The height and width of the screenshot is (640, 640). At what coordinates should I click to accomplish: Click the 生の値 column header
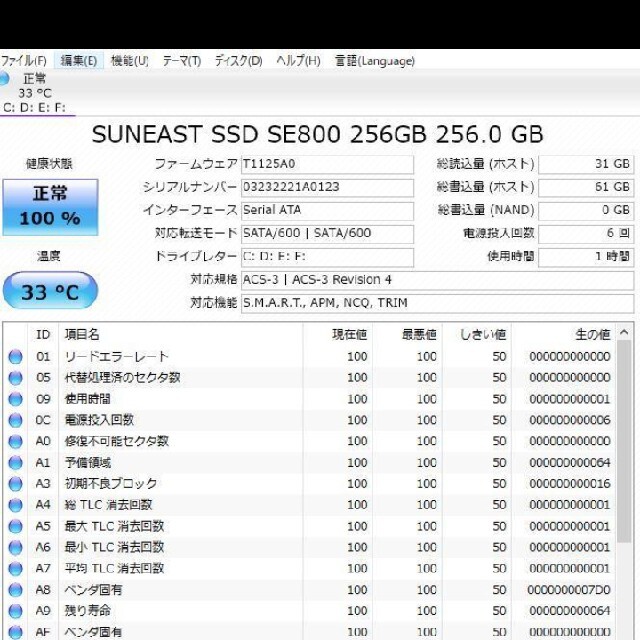click(x=564, y=335)
